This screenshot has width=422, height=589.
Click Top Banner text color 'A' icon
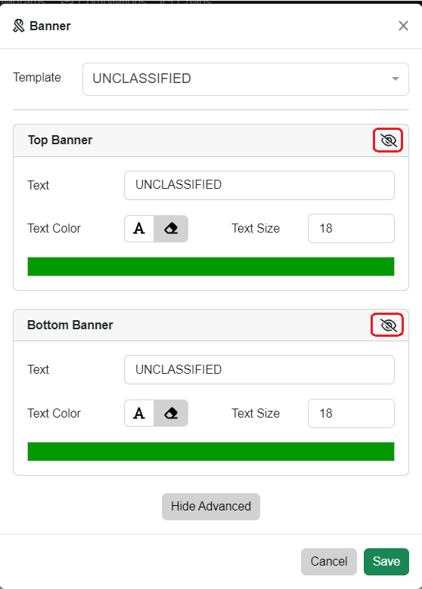(x=139, y=228)
